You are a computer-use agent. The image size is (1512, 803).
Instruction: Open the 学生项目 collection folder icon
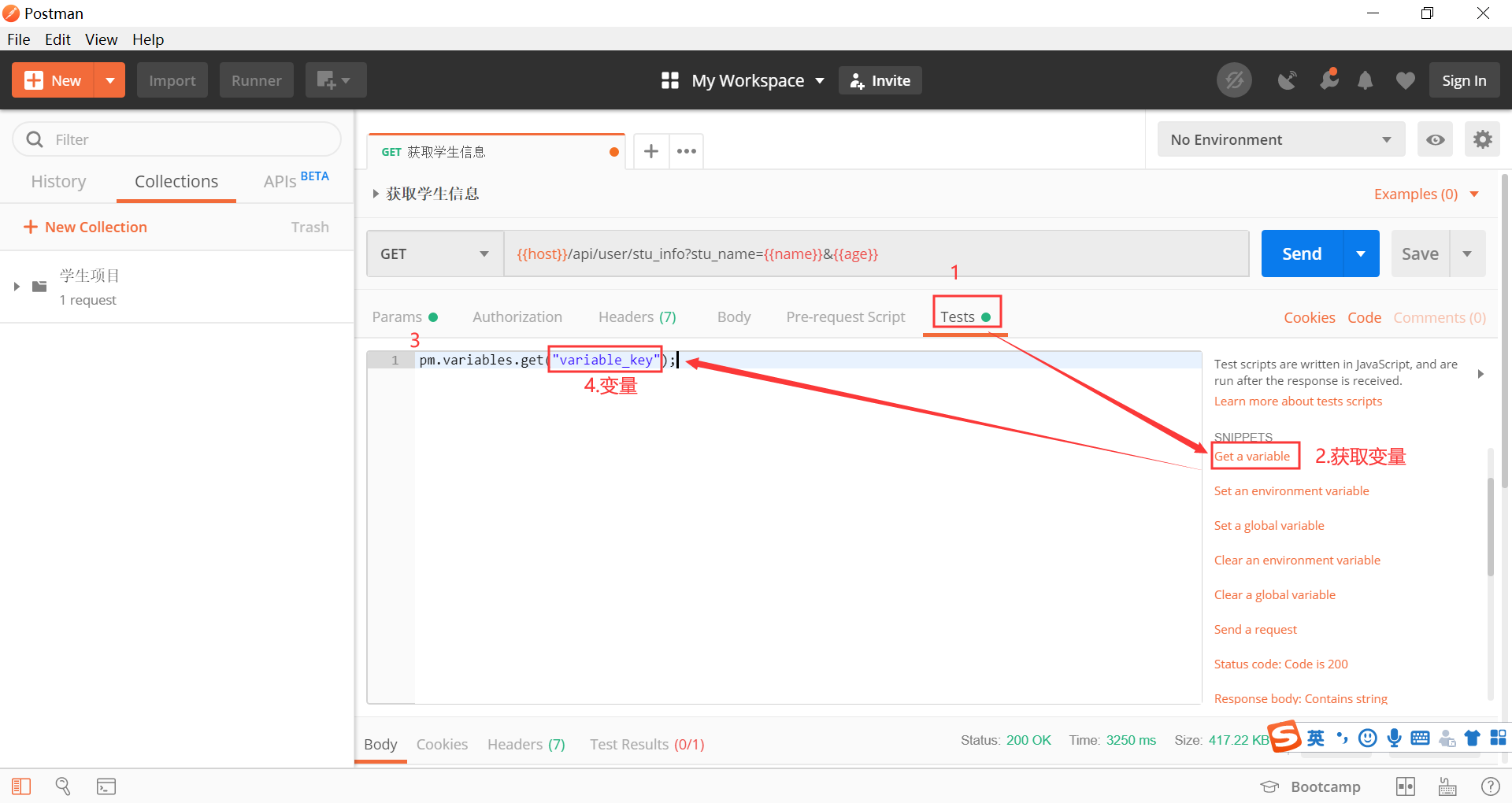click(x=39, y=286)
